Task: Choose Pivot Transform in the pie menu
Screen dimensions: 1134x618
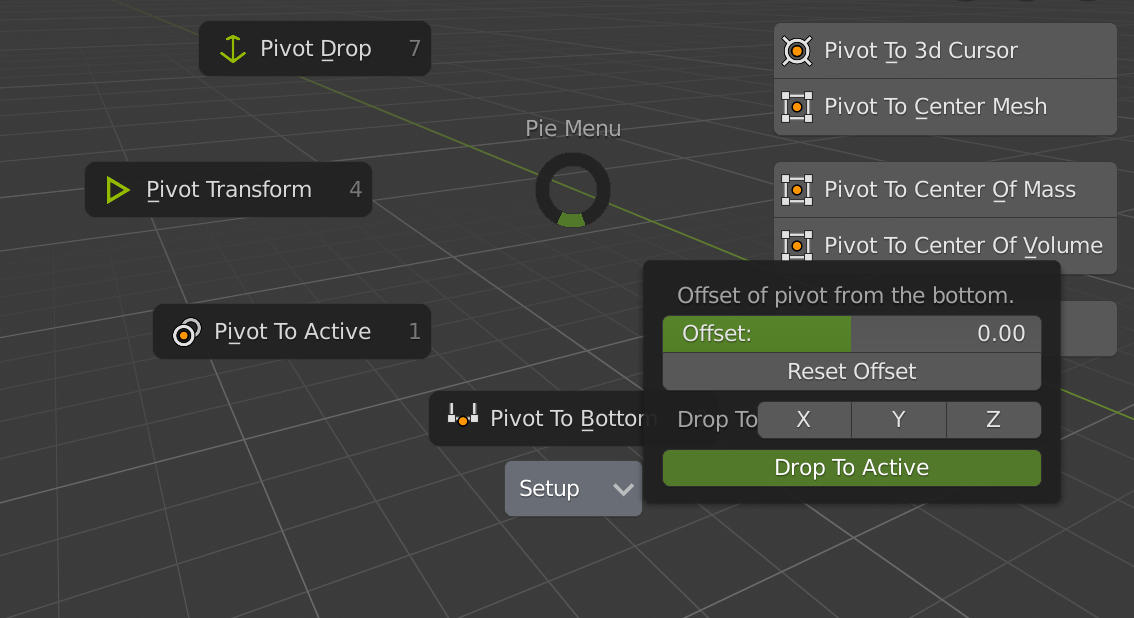Action: tap(229, 189)
